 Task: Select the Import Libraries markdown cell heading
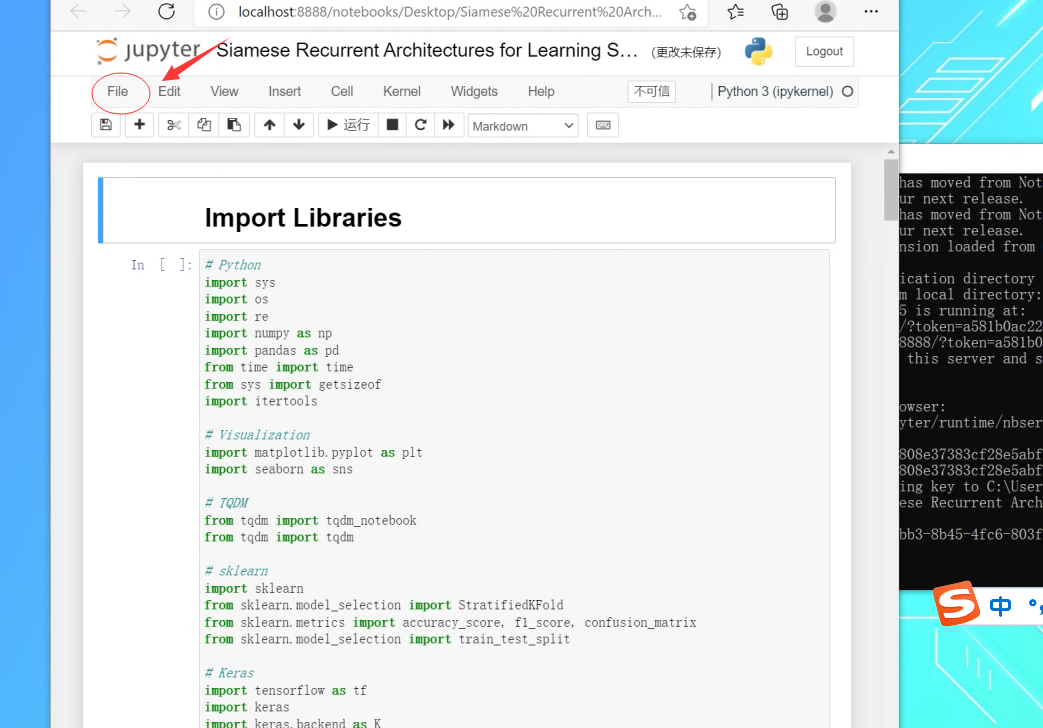click(x=303, y=218)
